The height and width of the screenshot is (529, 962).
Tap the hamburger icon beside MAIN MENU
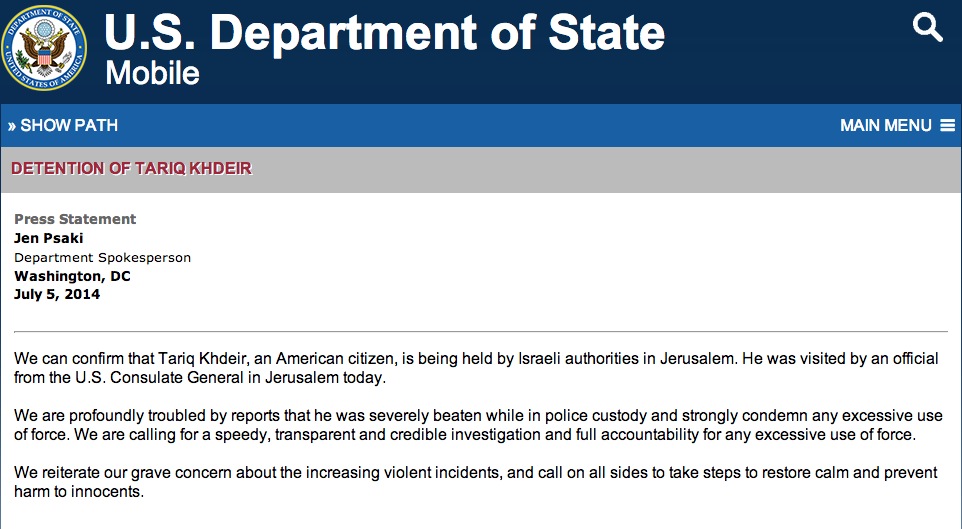947,125
